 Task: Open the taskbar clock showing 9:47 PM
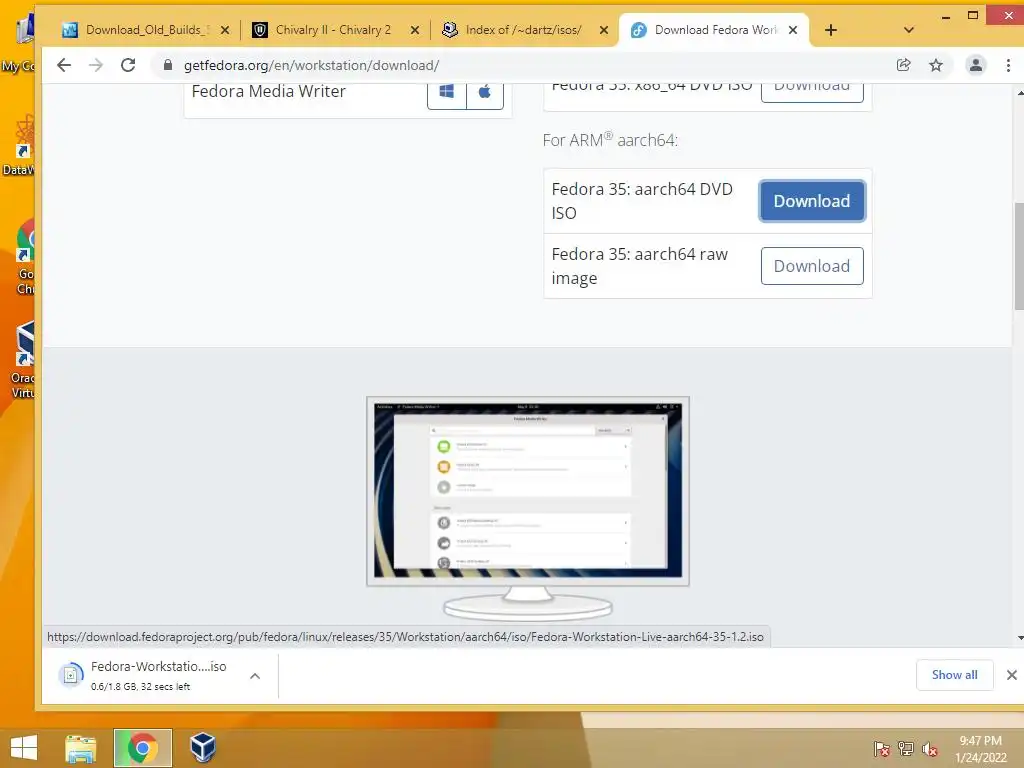click(980, 749)
